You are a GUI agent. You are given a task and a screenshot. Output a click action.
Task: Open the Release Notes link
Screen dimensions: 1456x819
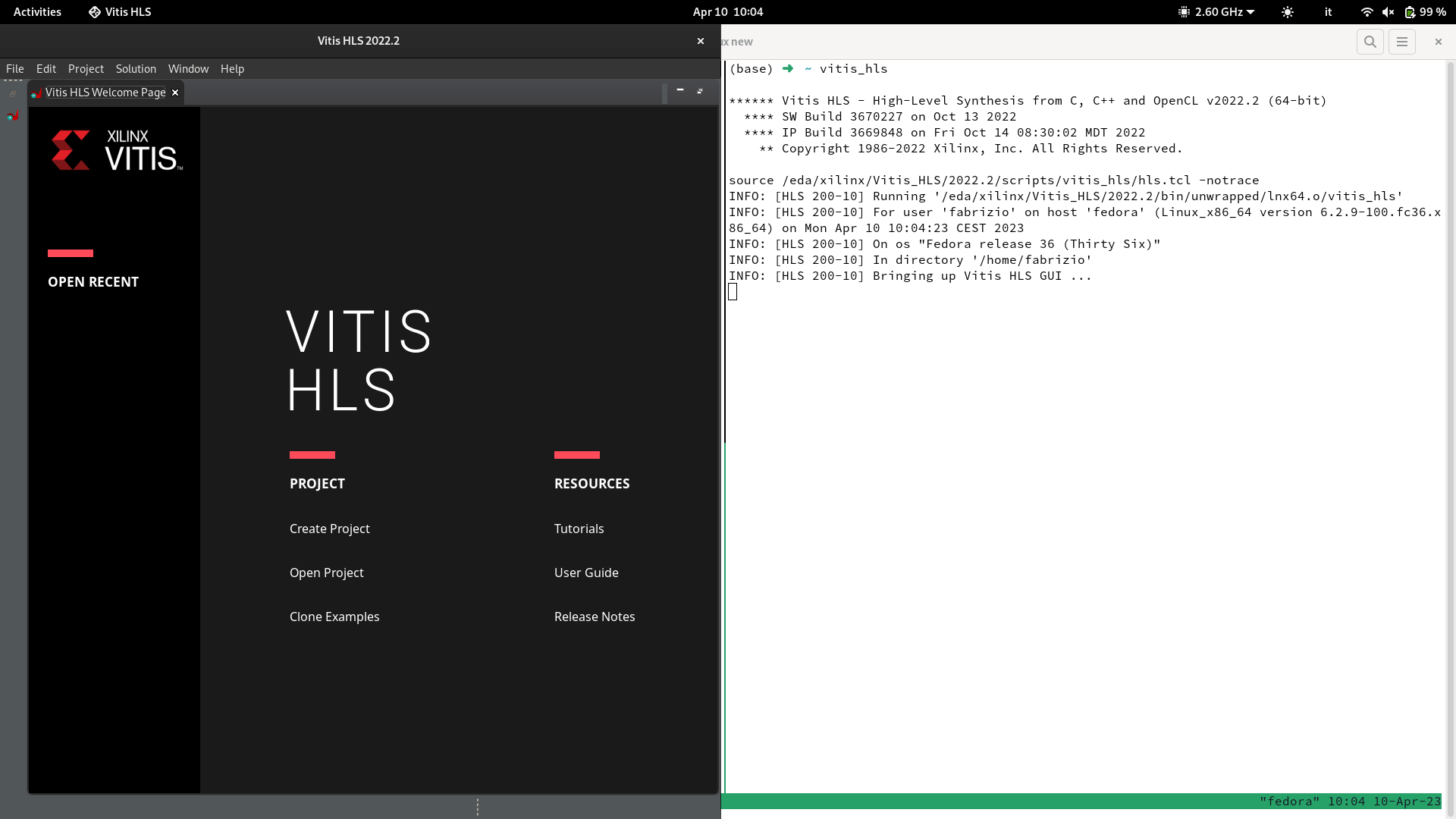point(595,617)
